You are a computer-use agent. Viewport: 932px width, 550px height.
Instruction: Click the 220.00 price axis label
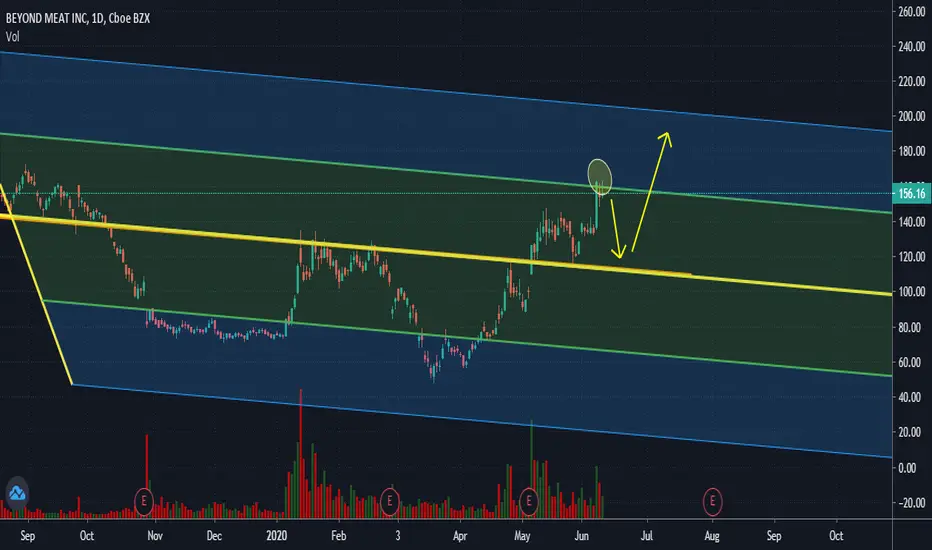pos(912,81)
